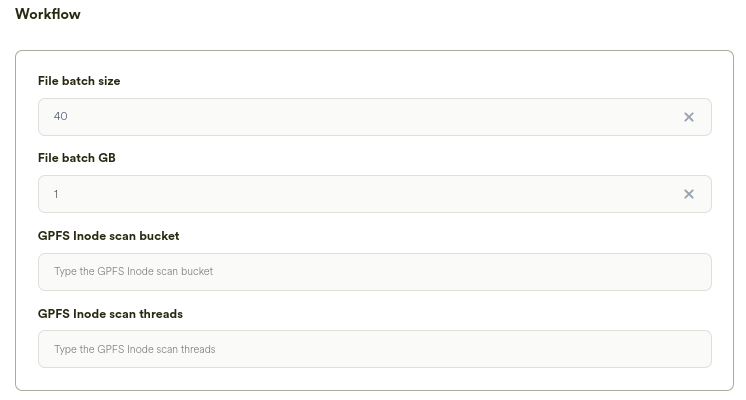Clear the File batch size value
This screenshot has width=746, height=400.
point(689,117)
